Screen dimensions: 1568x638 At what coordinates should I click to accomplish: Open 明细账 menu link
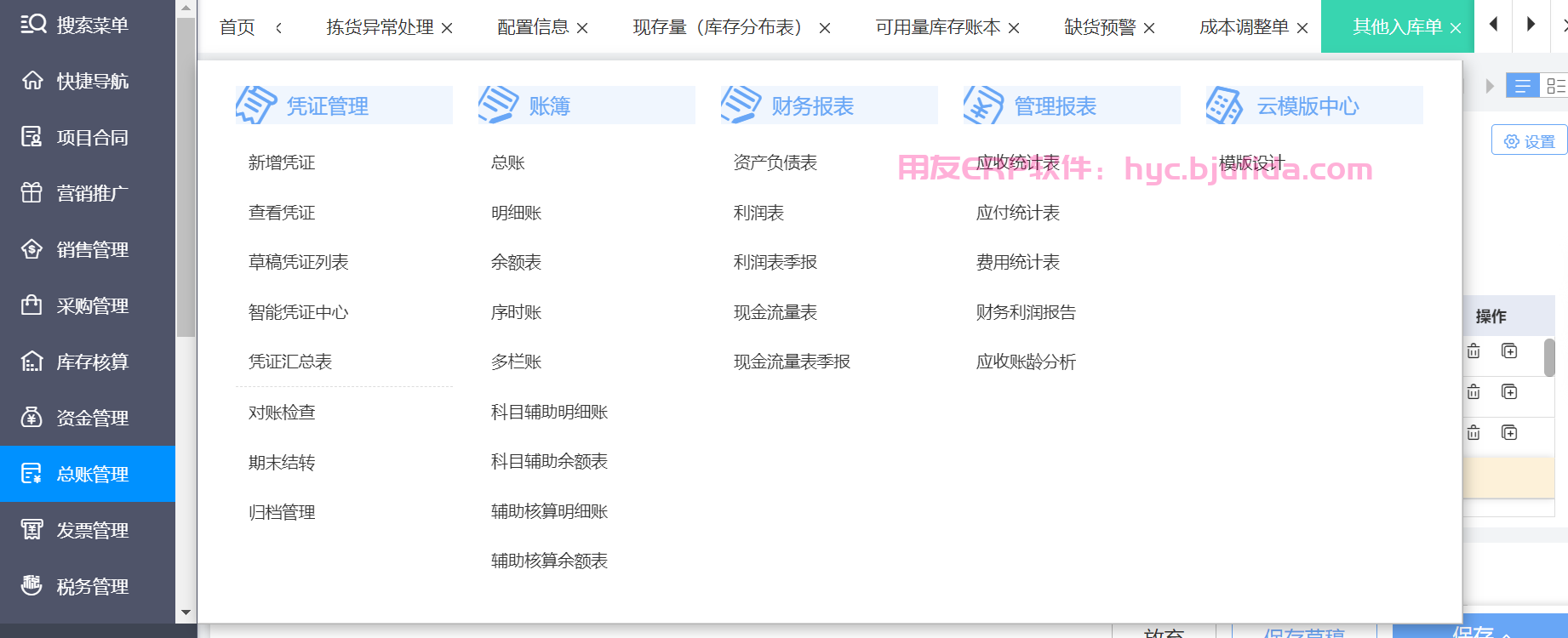coord(516,213)
